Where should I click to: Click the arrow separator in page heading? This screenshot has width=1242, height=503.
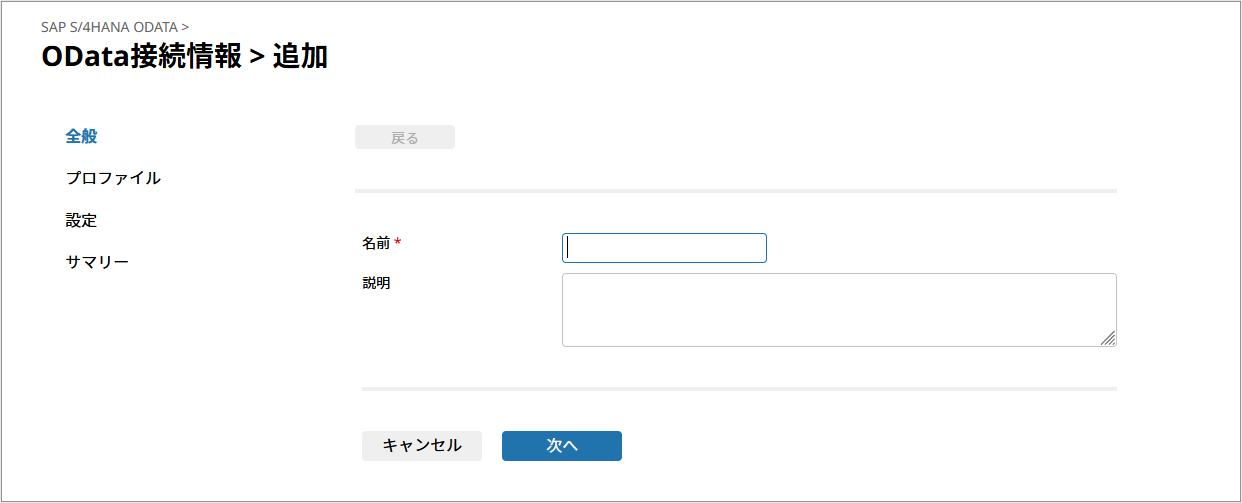pyautogui.click(x=257, y=58)
